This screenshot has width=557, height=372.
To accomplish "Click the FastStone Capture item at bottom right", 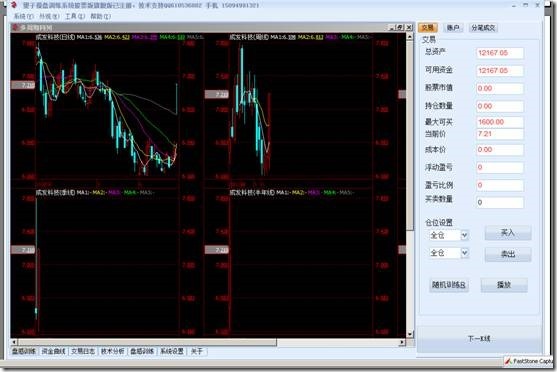I will 530,361.
